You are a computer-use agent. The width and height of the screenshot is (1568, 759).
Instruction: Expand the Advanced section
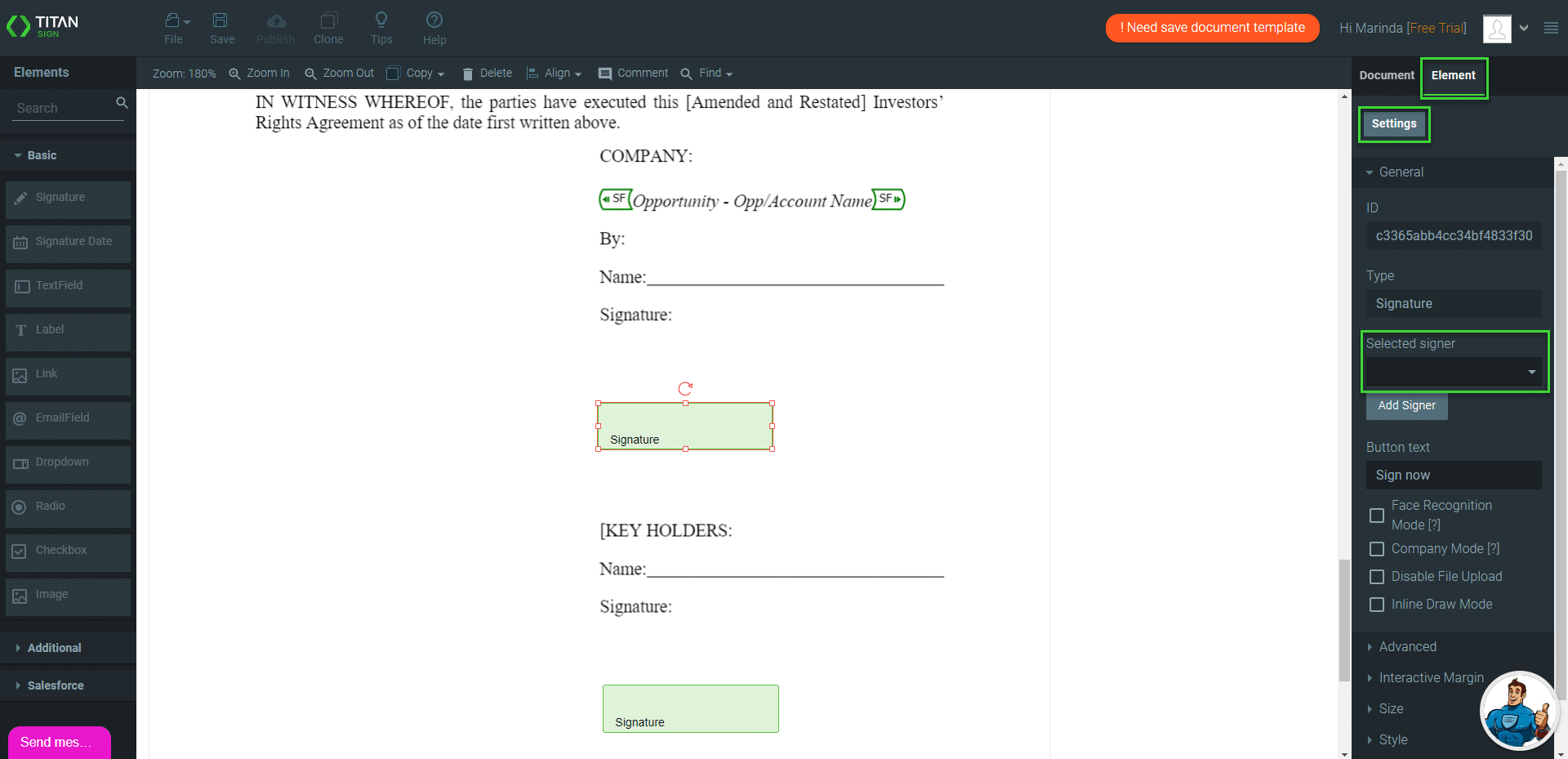click(1407, 646)
